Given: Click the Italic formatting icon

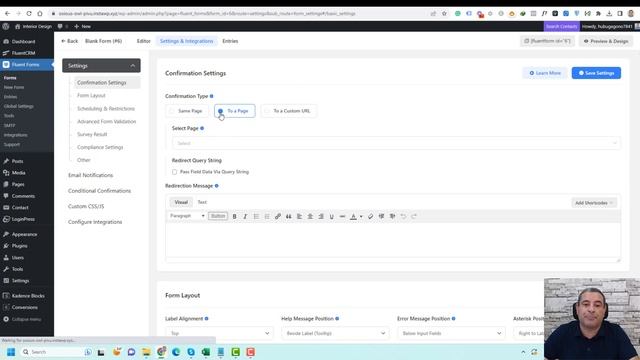Looking at the screenshot, I should (x=245, y=216).
